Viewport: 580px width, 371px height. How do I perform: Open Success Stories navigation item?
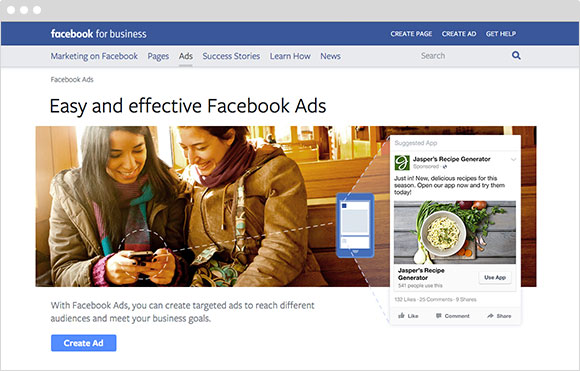(x=231, y=56)
